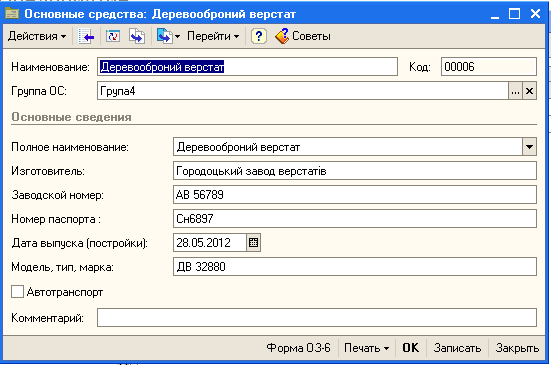Open Группа ОС selection with ellipsis button
551x365 pixels.
tap(515, 91)
